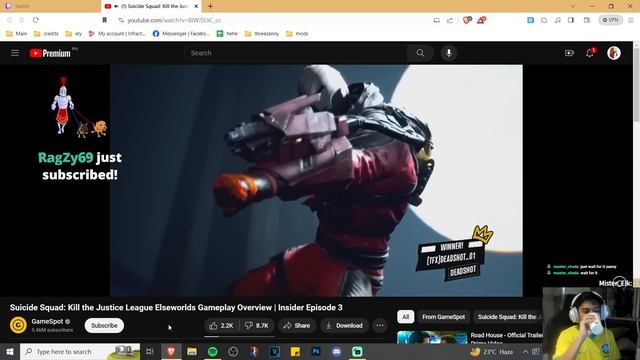Open the credits bookmarks folder
The image size is (640, 360).
click(x=46, y=33)
